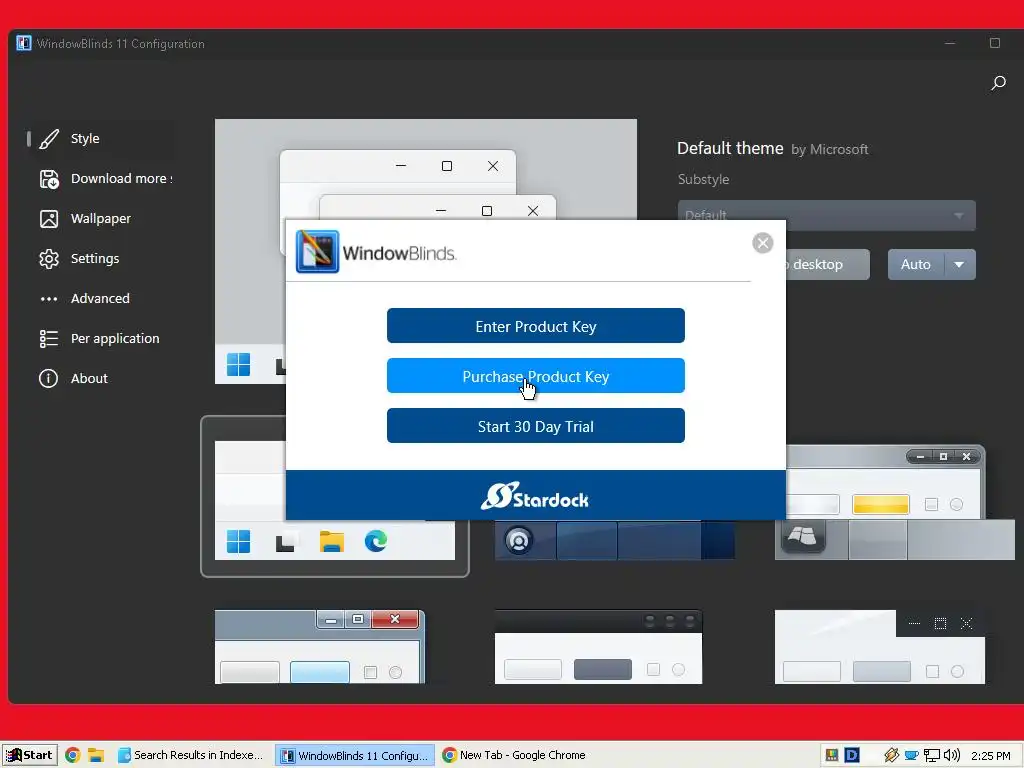Click the Windows Start button
1024x768 pixels.
point(29,755)
